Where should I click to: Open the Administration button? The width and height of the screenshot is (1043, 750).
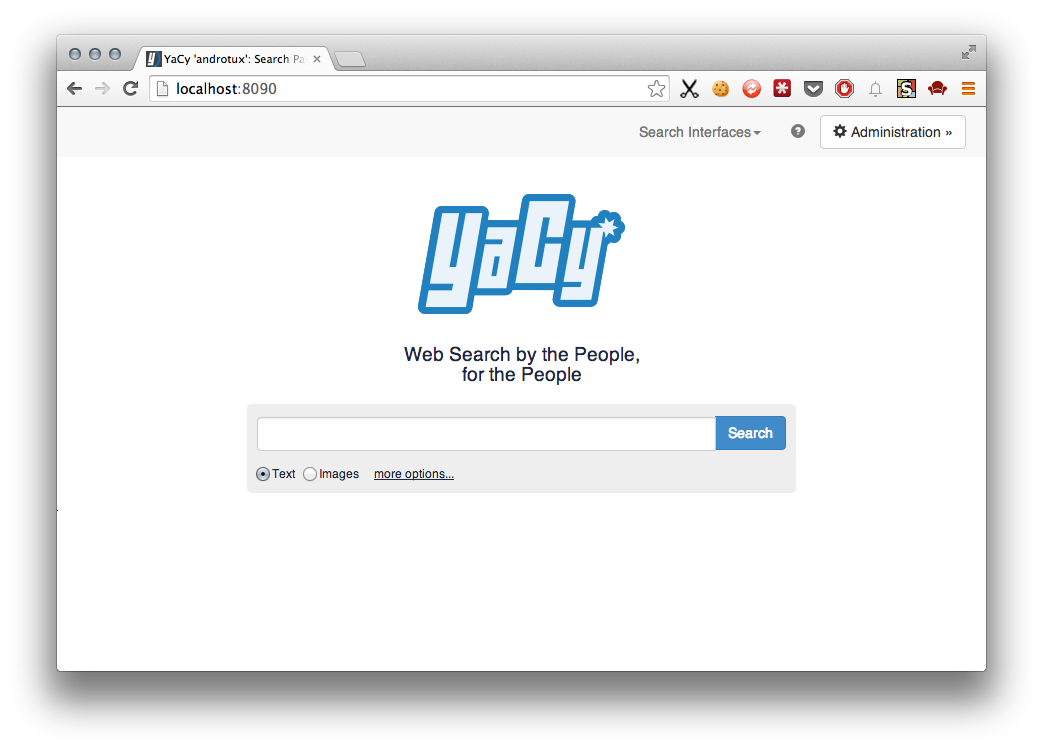point(893,132)
